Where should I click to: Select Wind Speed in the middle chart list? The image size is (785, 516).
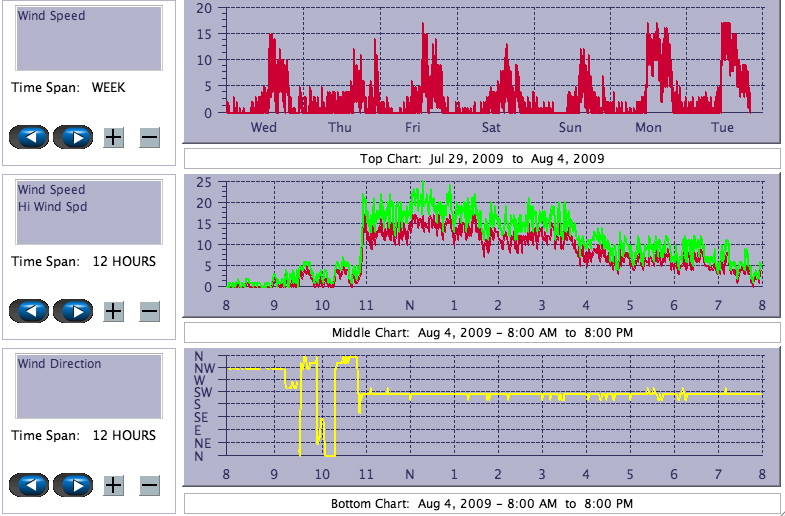51,190
